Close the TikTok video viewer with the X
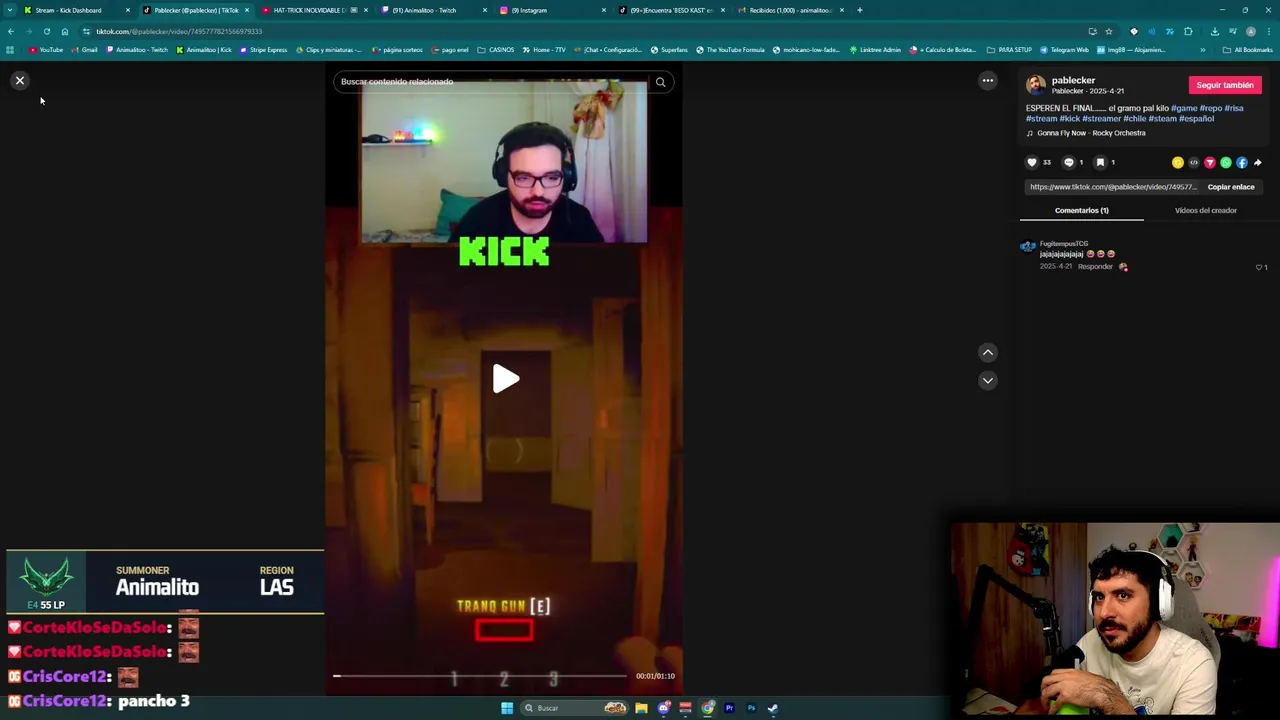This screenshot has height=720, width=1280. [x=19, y=80]
